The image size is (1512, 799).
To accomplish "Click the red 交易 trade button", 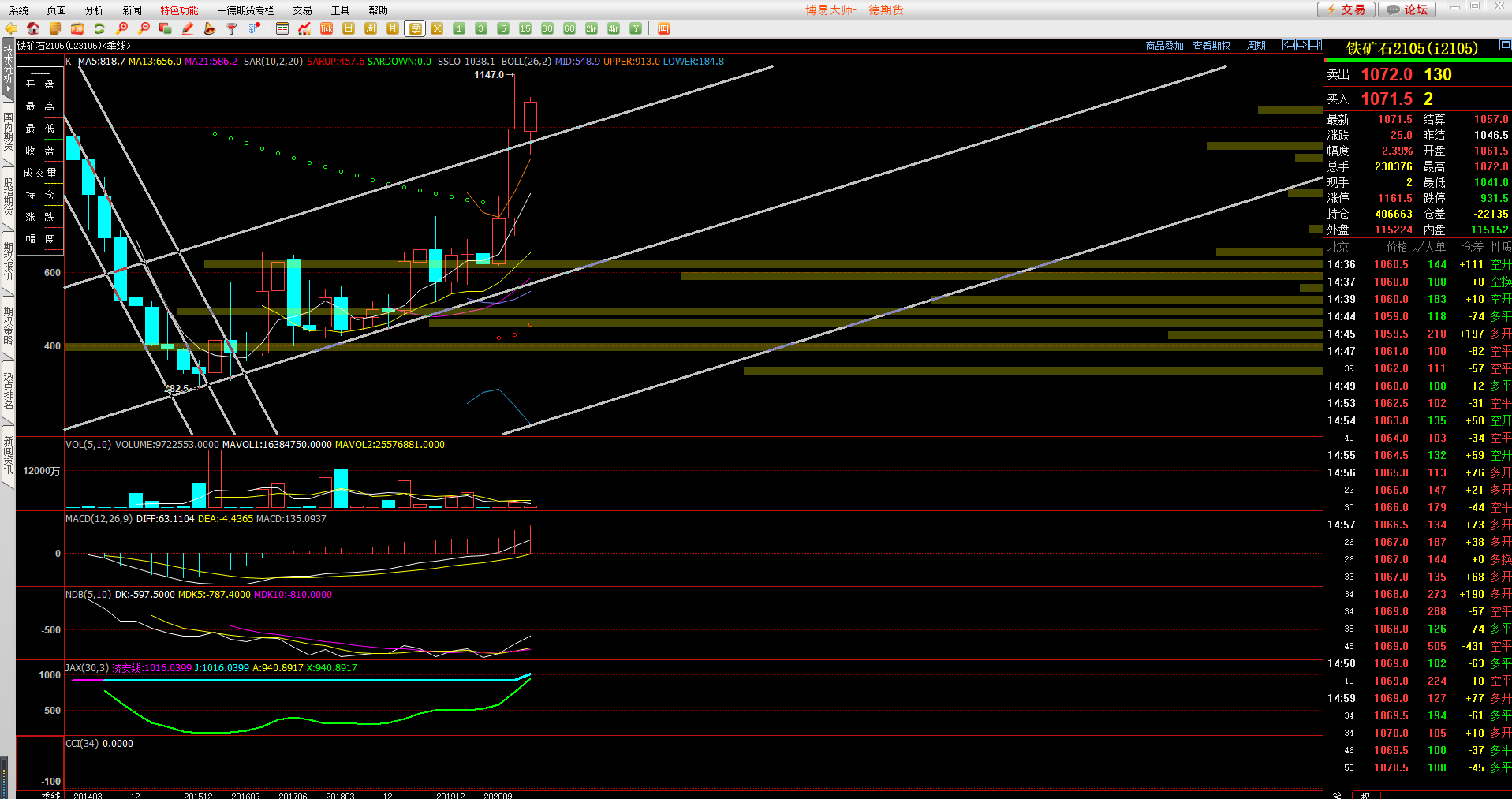I will point(1346,9).
